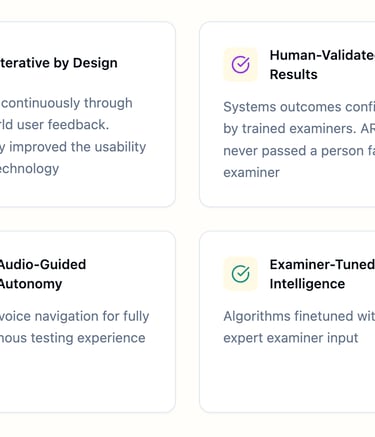
Task: Click the purple checkmark icon beside Human-Validated Results
Action: 241,65
